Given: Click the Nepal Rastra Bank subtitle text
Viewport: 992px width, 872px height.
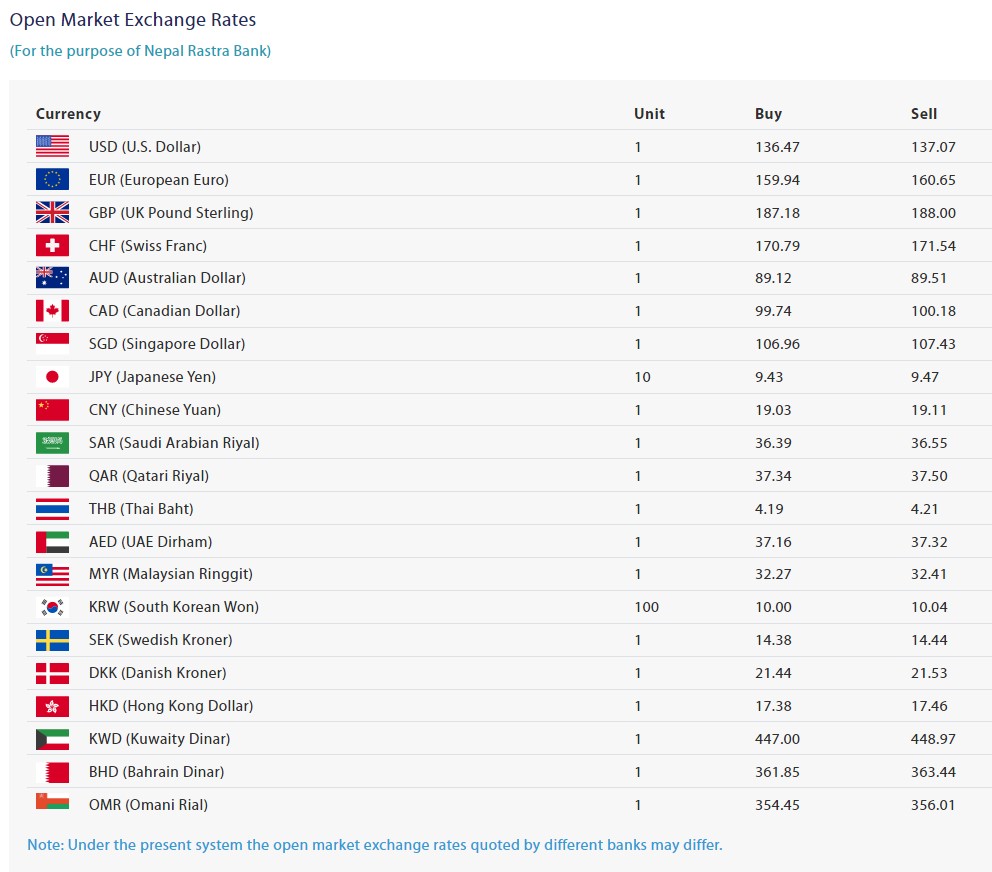Looking at the screenshot, I should pyautogui.click(x=140, y=51).
